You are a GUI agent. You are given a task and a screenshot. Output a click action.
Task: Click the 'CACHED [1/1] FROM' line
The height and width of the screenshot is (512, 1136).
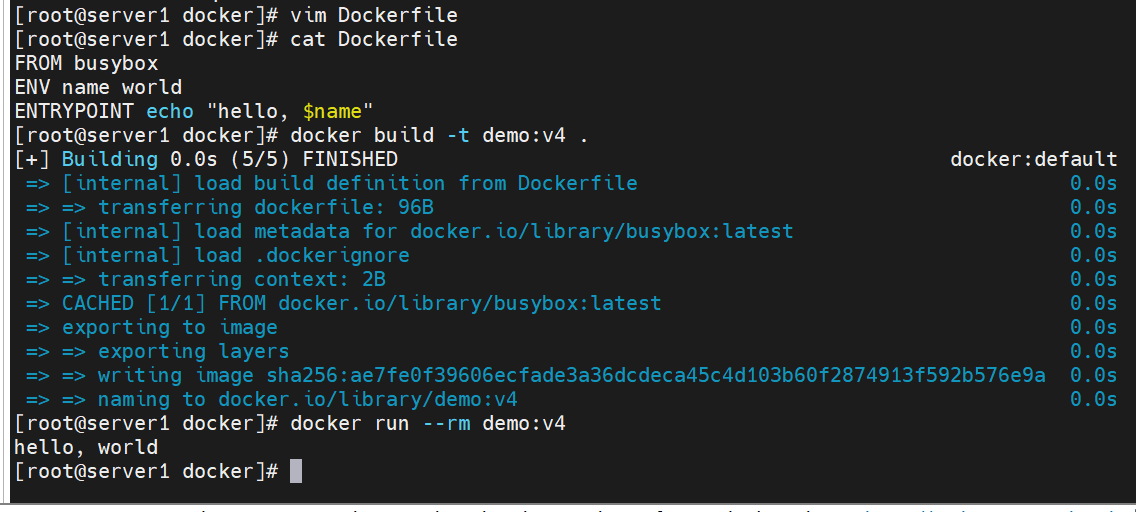point(362,303)
